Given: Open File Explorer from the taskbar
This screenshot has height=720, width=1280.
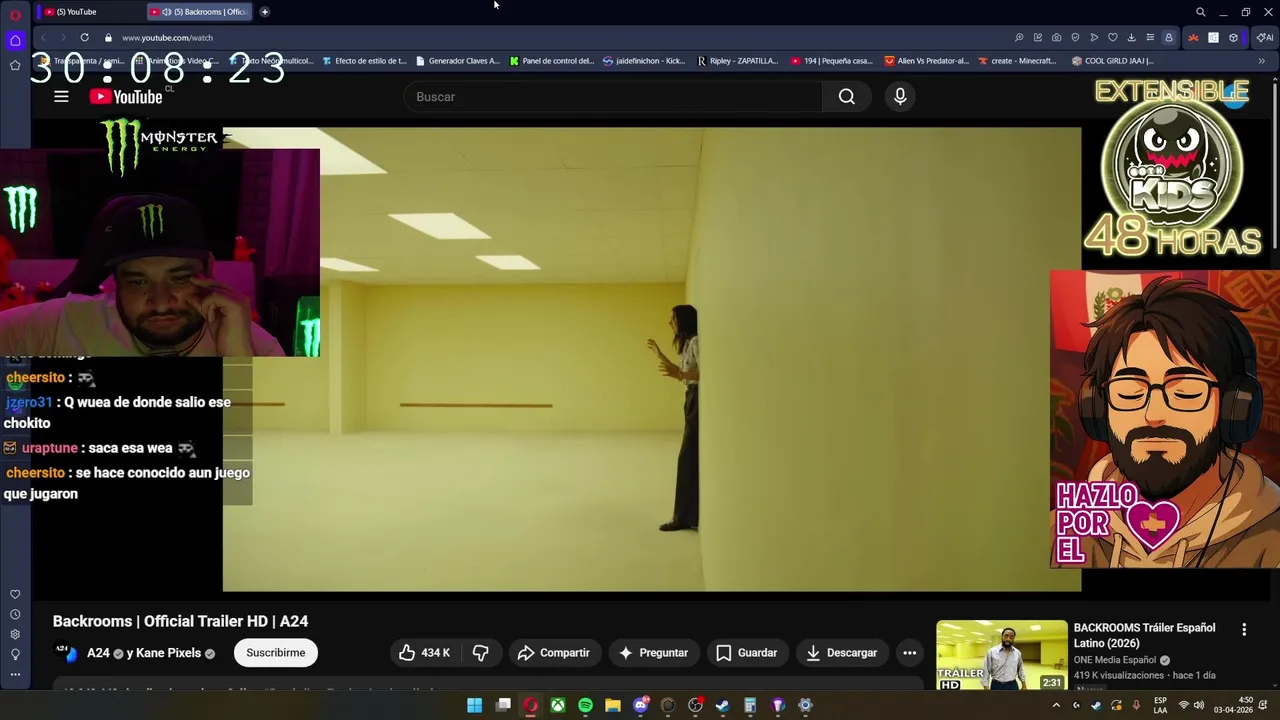Looking at the screenshot, I should point(612,705).
